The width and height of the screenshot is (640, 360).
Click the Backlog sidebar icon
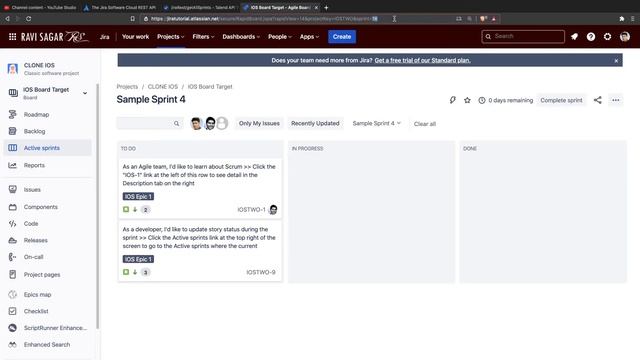tap(13, 131)
